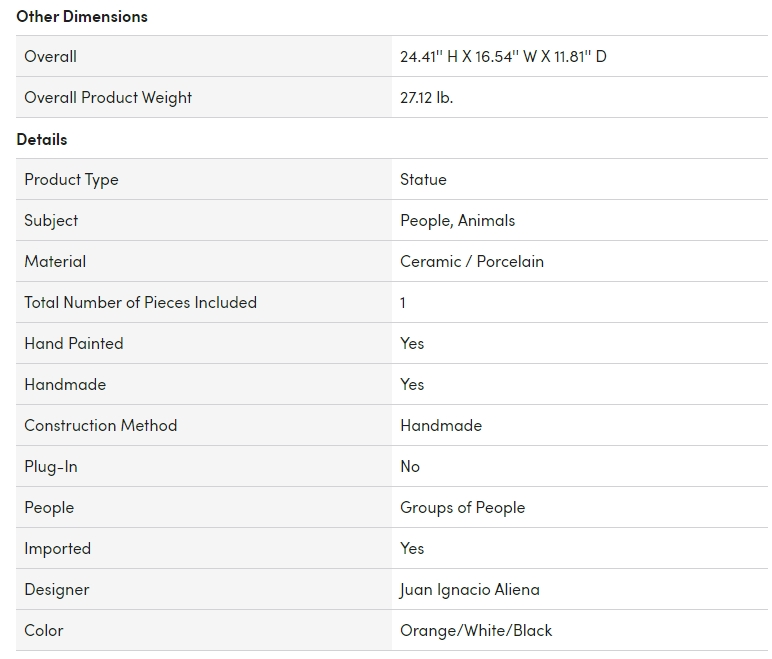Click the Groups of People value
Screen dimensions: 772x659
click(462, 508)
